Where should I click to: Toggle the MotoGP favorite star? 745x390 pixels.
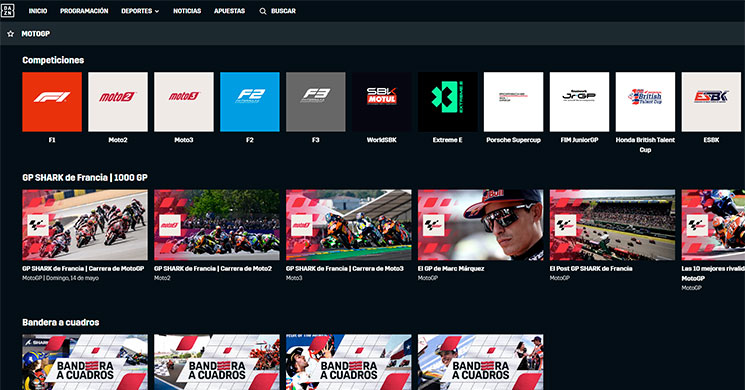[10, 34]
